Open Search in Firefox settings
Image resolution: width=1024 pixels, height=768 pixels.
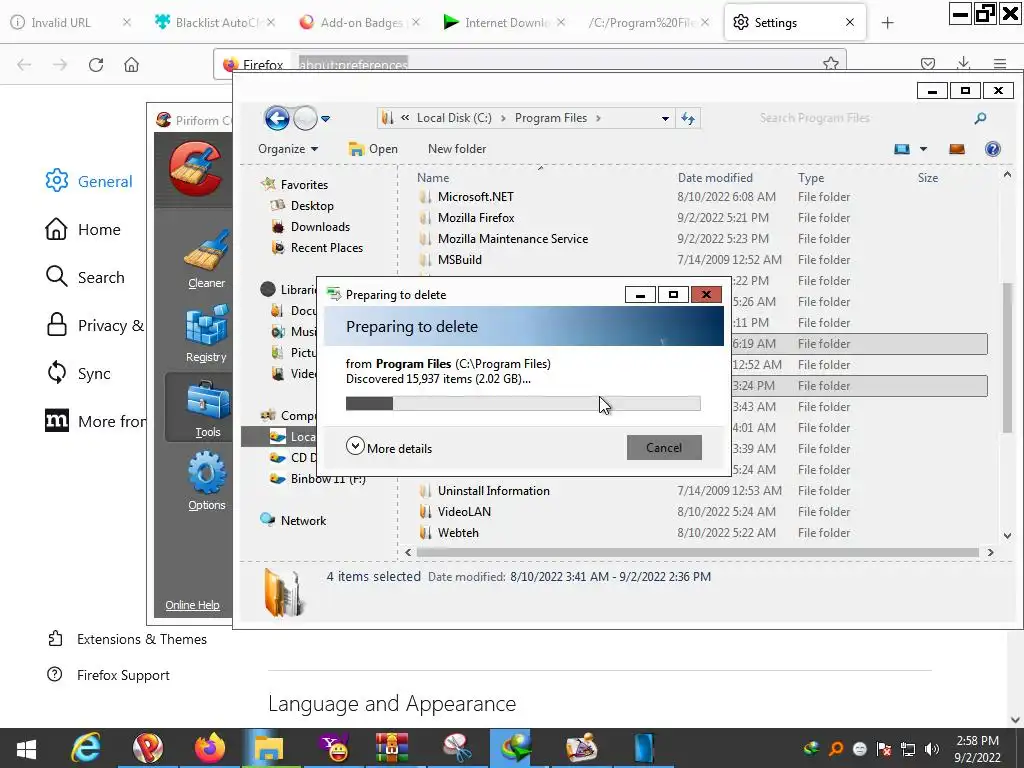pyautogui.click(x=85, y=277)
